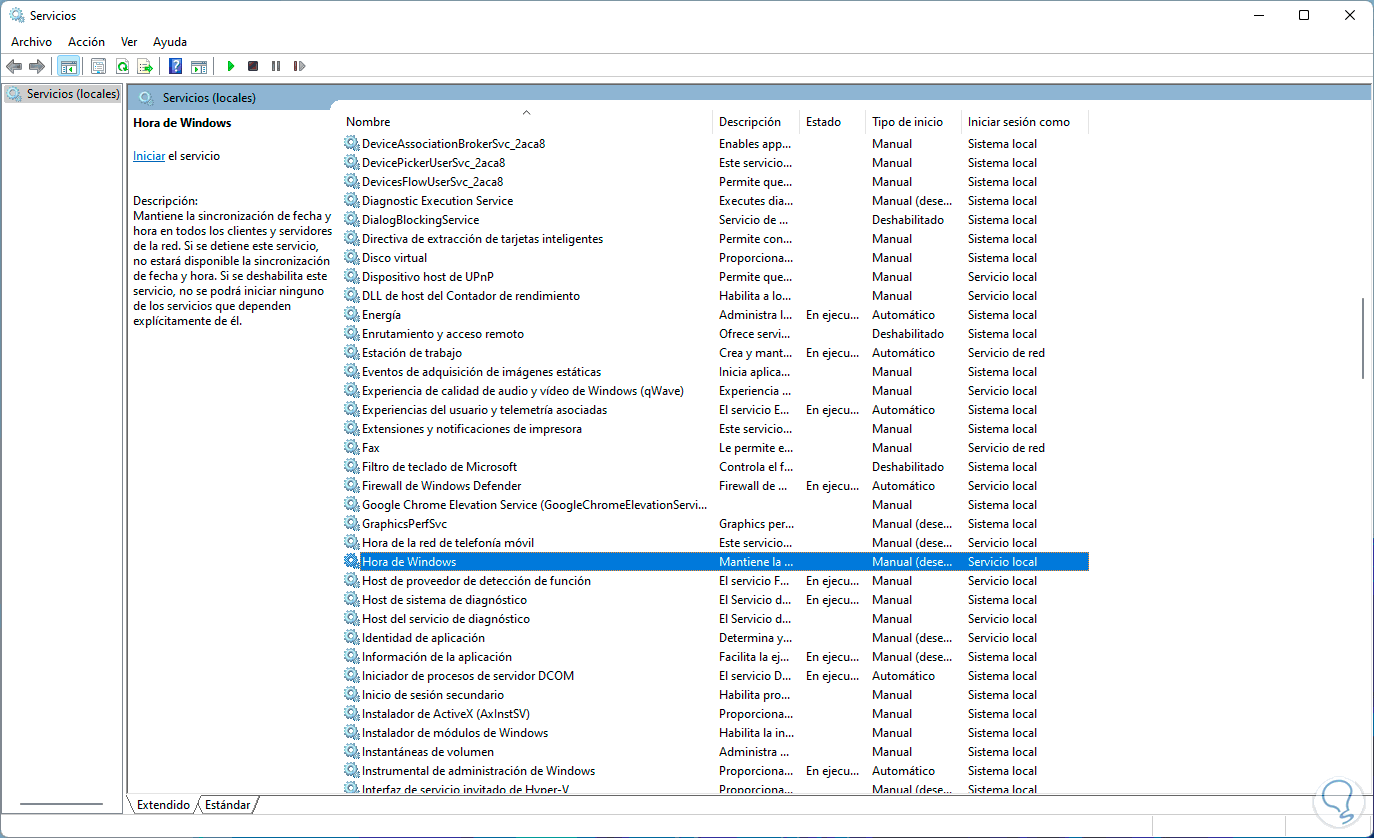
Task: Click the gear icon beside Identidad de aplicación
Action: coord(351,638)
